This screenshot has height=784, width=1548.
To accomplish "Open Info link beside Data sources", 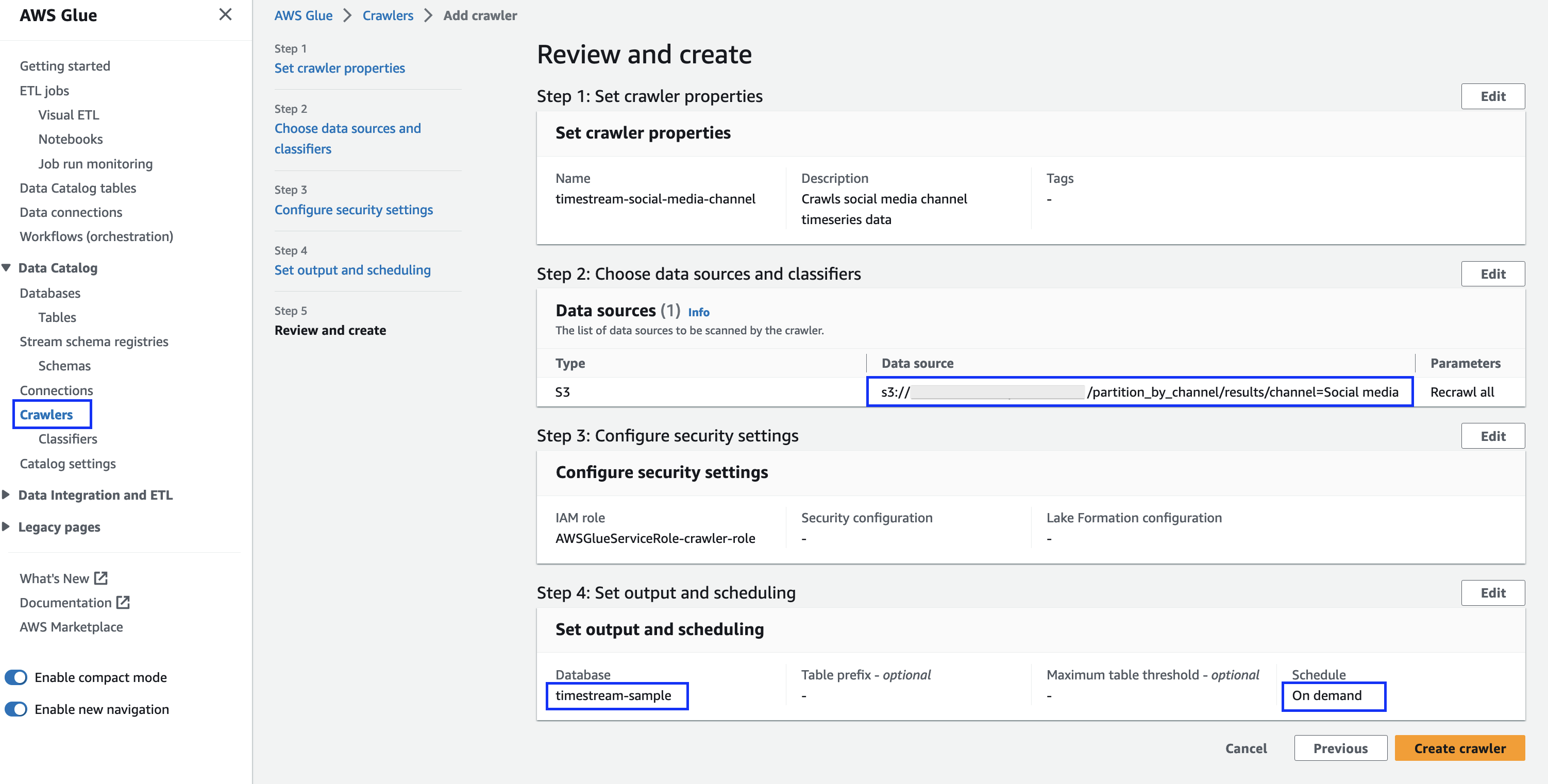I will 698,312.
